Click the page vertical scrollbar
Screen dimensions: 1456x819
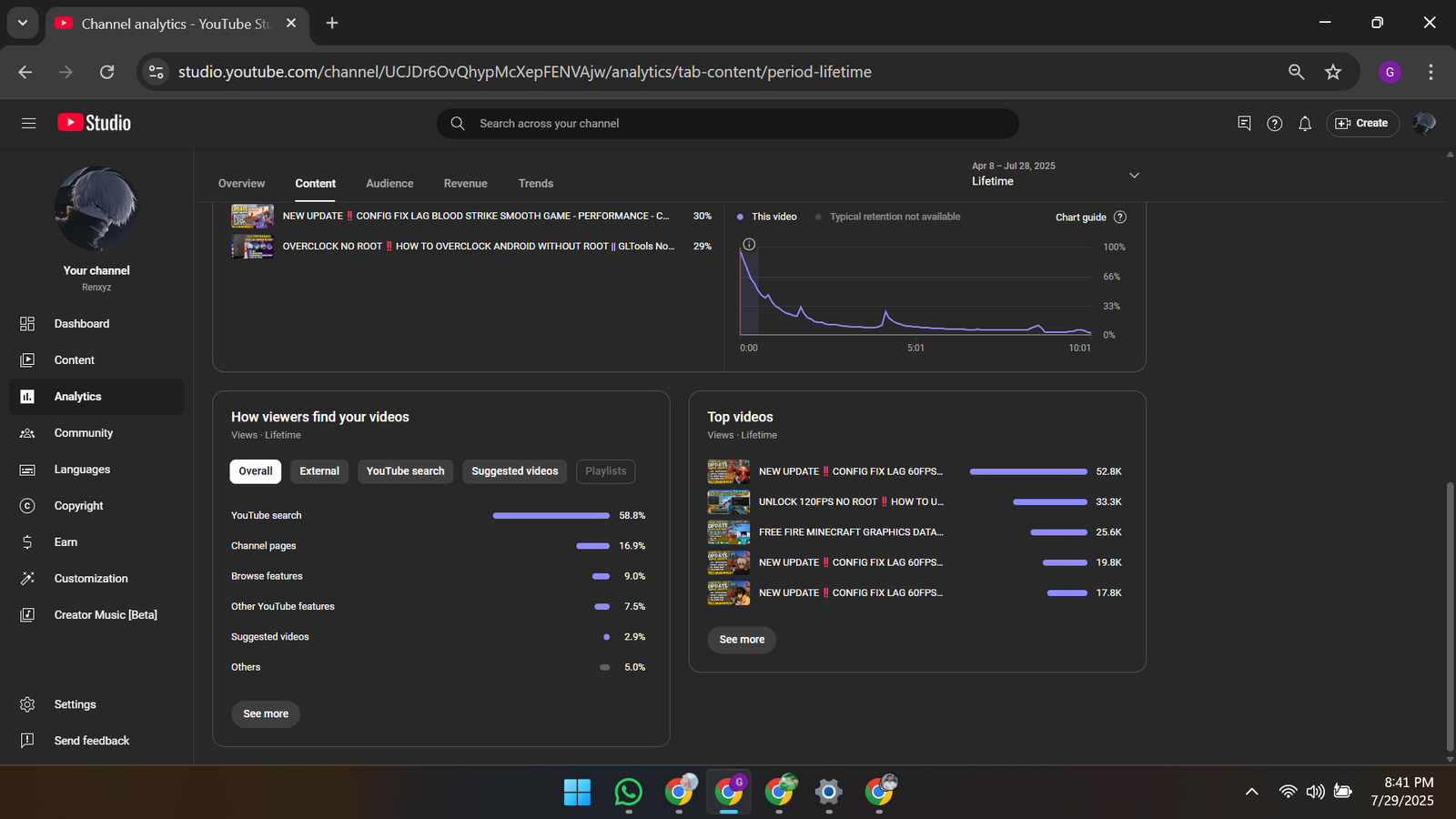pos(1450,617)
